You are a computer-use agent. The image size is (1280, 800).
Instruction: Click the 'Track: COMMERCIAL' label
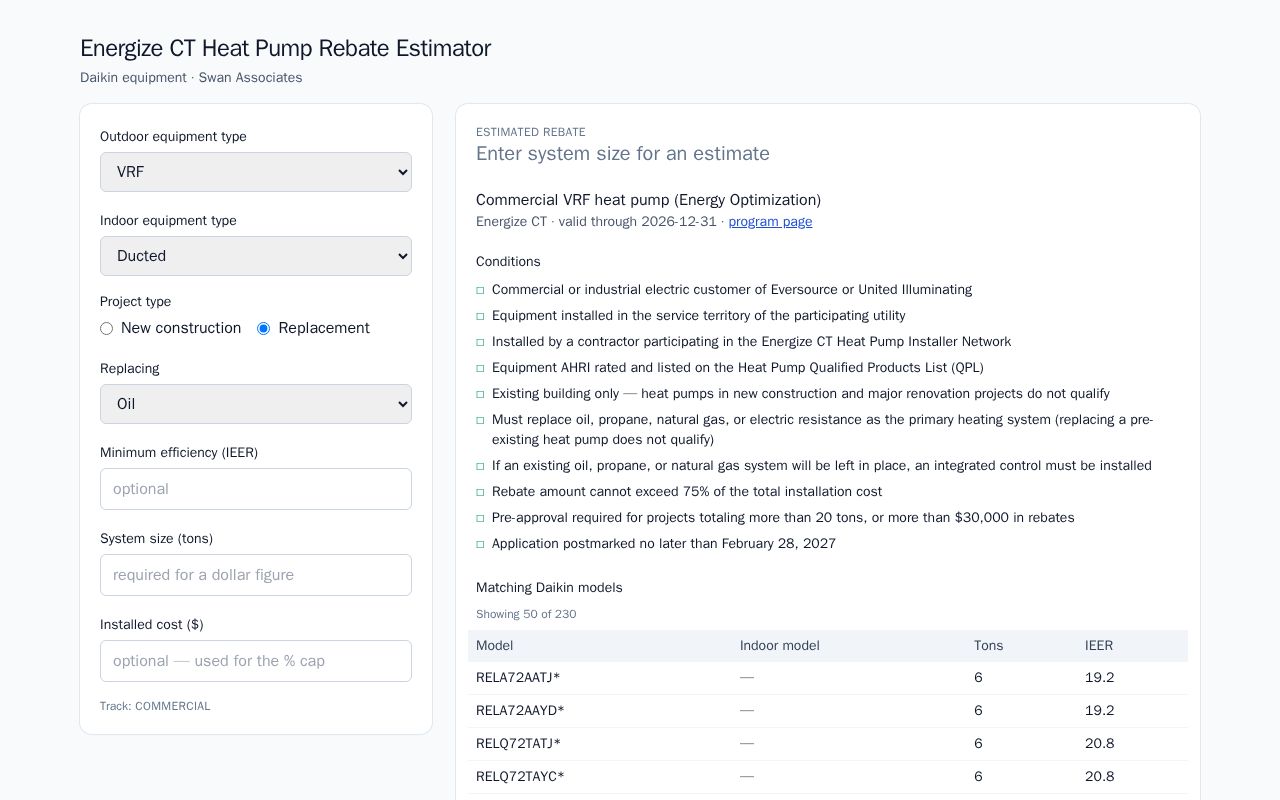coord(155,706)
